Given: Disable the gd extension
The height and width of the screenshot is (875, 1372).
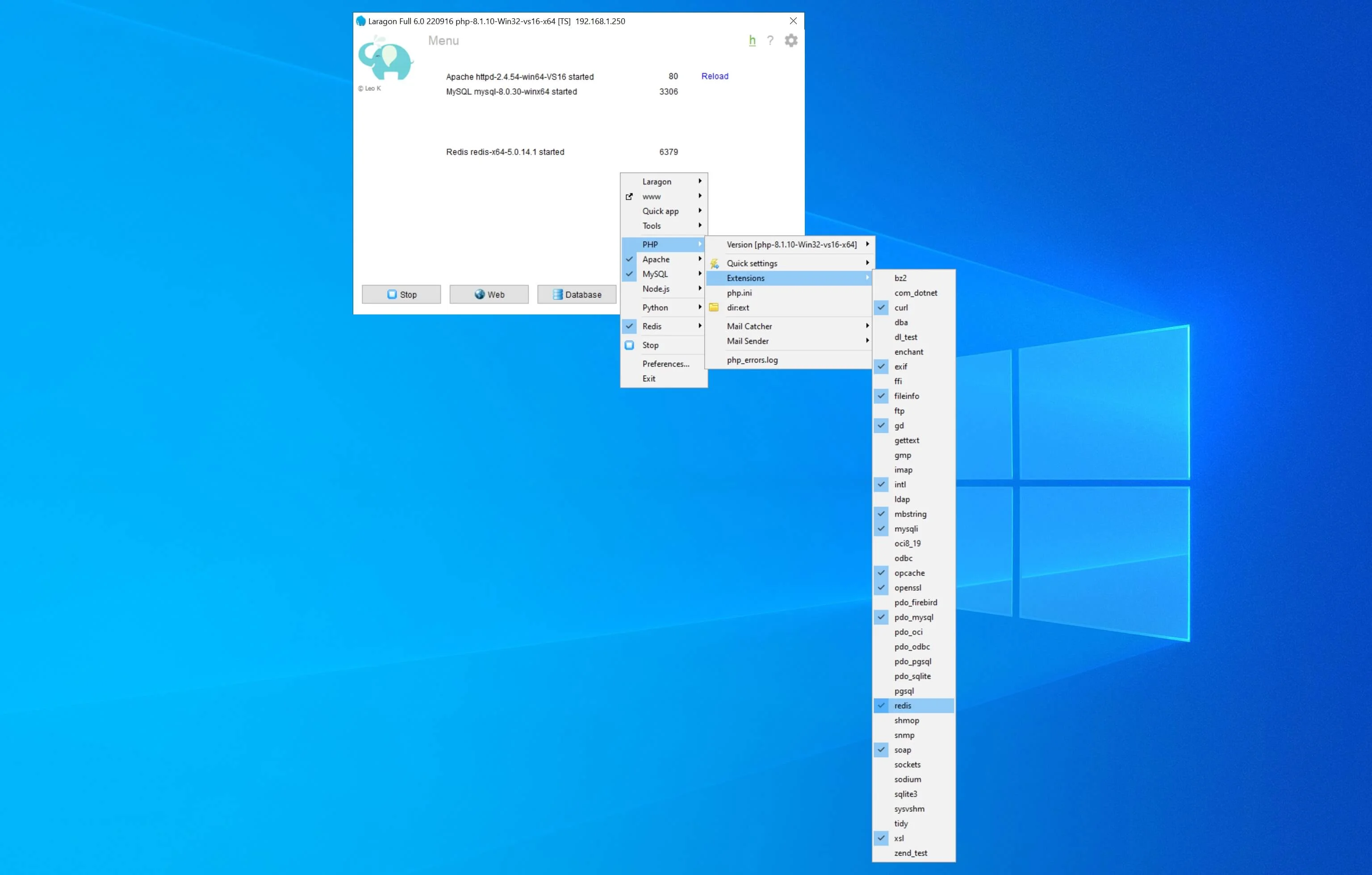Looking at the screenshot, I should [914, 426].
